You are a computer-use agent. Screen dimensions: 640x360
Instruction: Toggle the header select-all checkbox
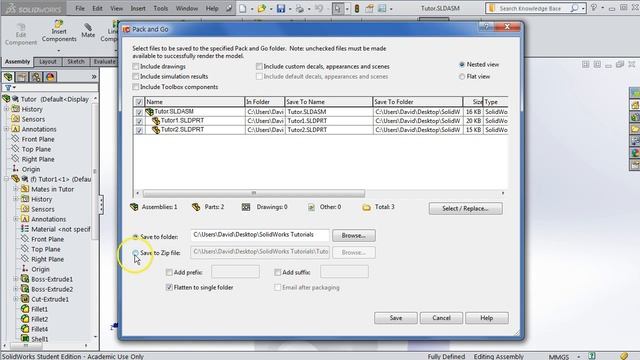tap(139, 102)
